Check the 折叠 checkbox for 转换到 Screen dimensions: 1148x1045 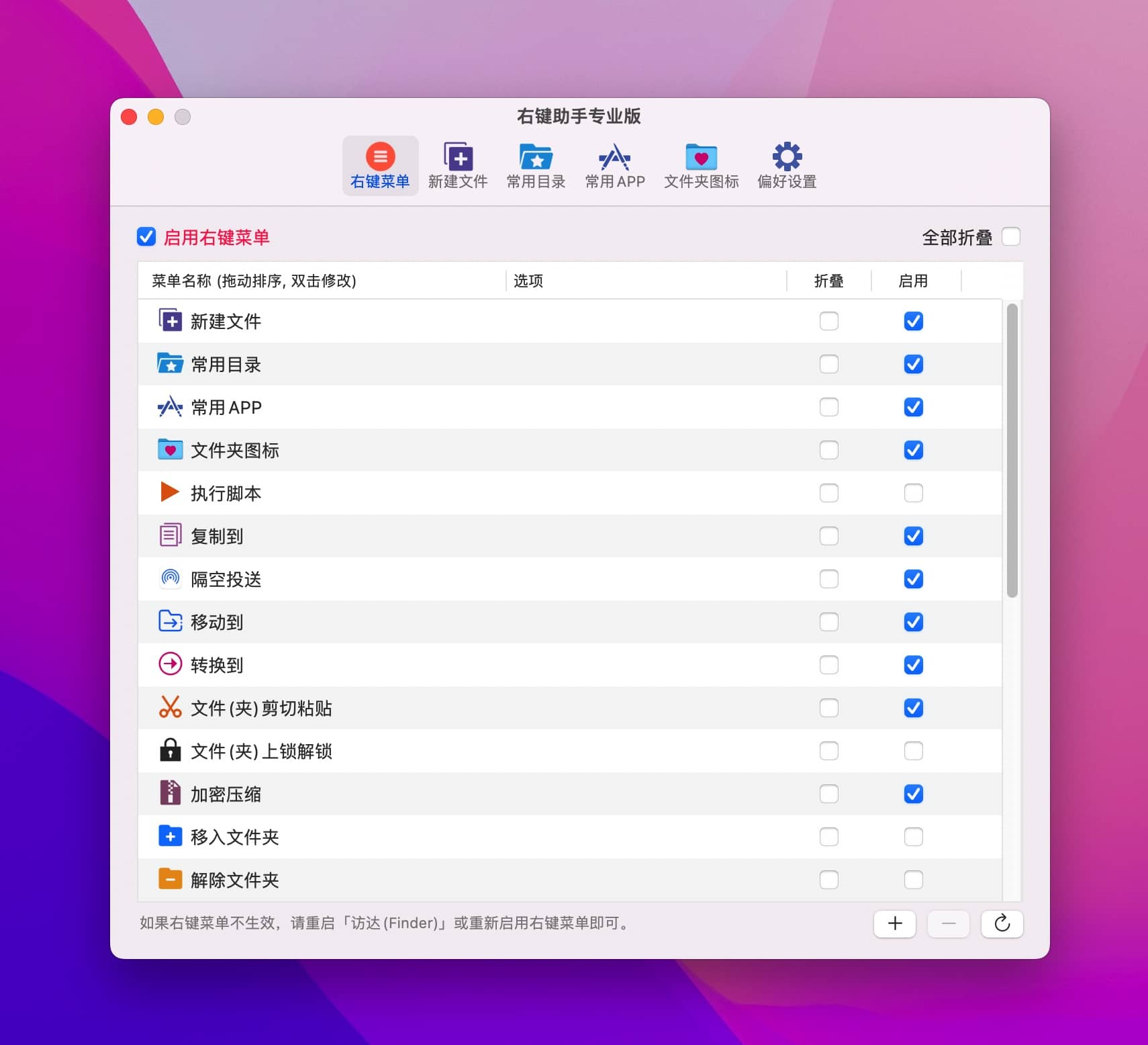[828, 665]
